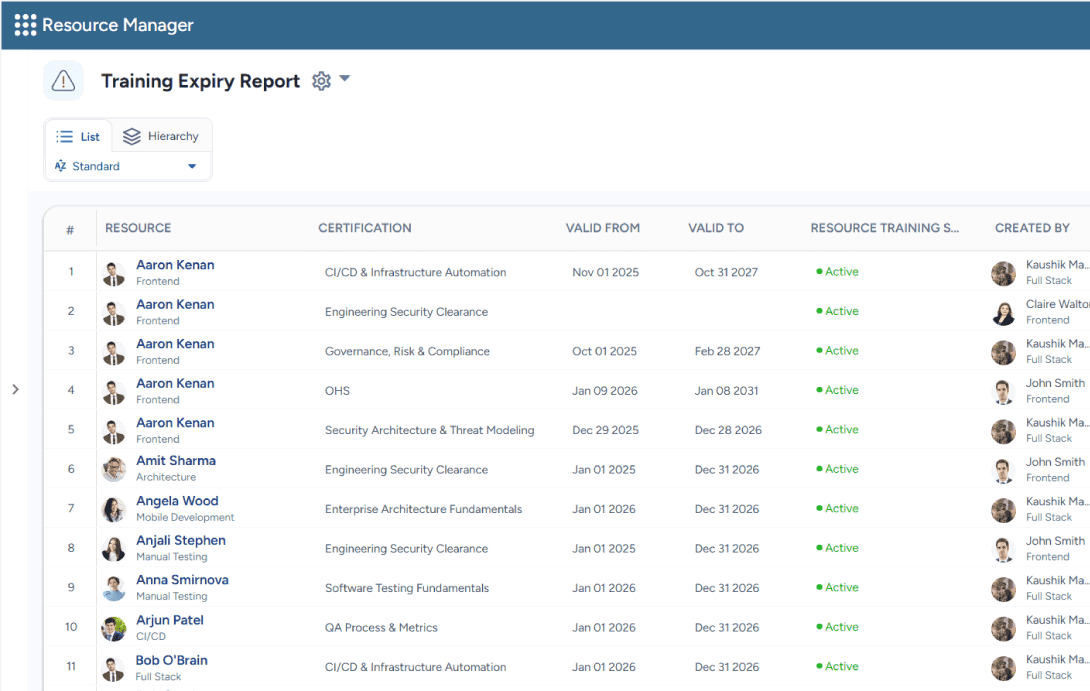Image resolution: width=1090 pixels, height=691 pixels.
Task: Open Bob O'Brain resource link
Action: pos(172,660)
